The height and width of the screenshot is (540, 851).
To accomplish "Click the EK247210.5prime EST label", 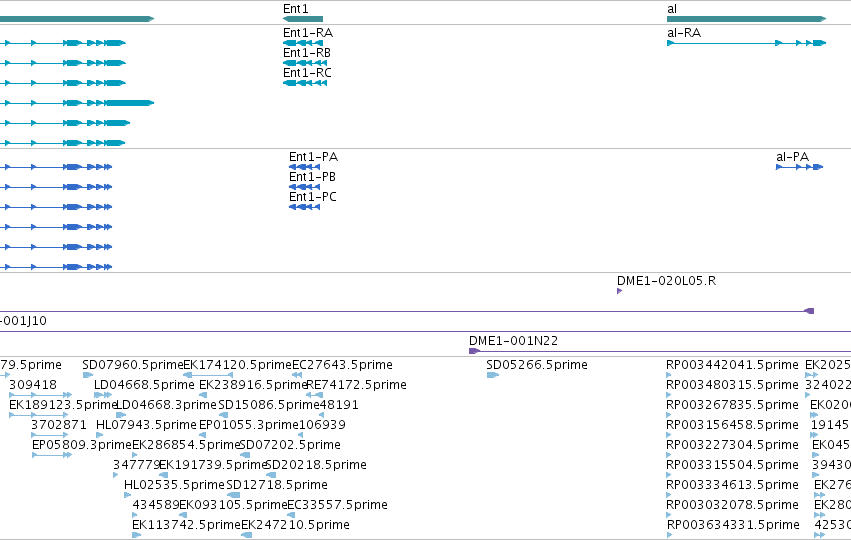I will 295,525.
